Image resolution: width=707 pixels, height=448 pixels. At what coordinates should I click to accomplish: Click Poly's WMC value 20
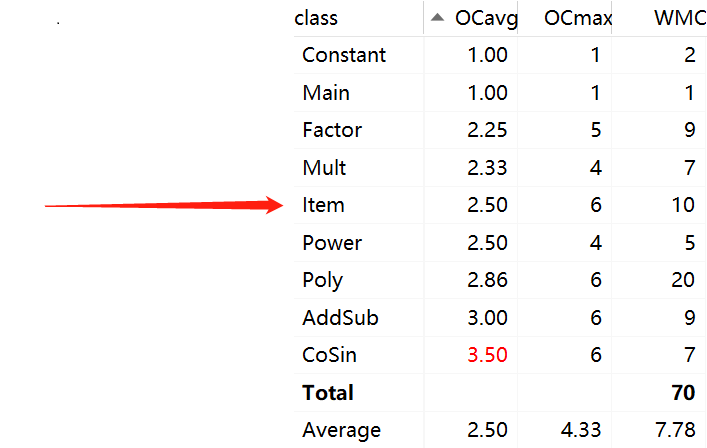pyautogui.click(x=683, y=280)
